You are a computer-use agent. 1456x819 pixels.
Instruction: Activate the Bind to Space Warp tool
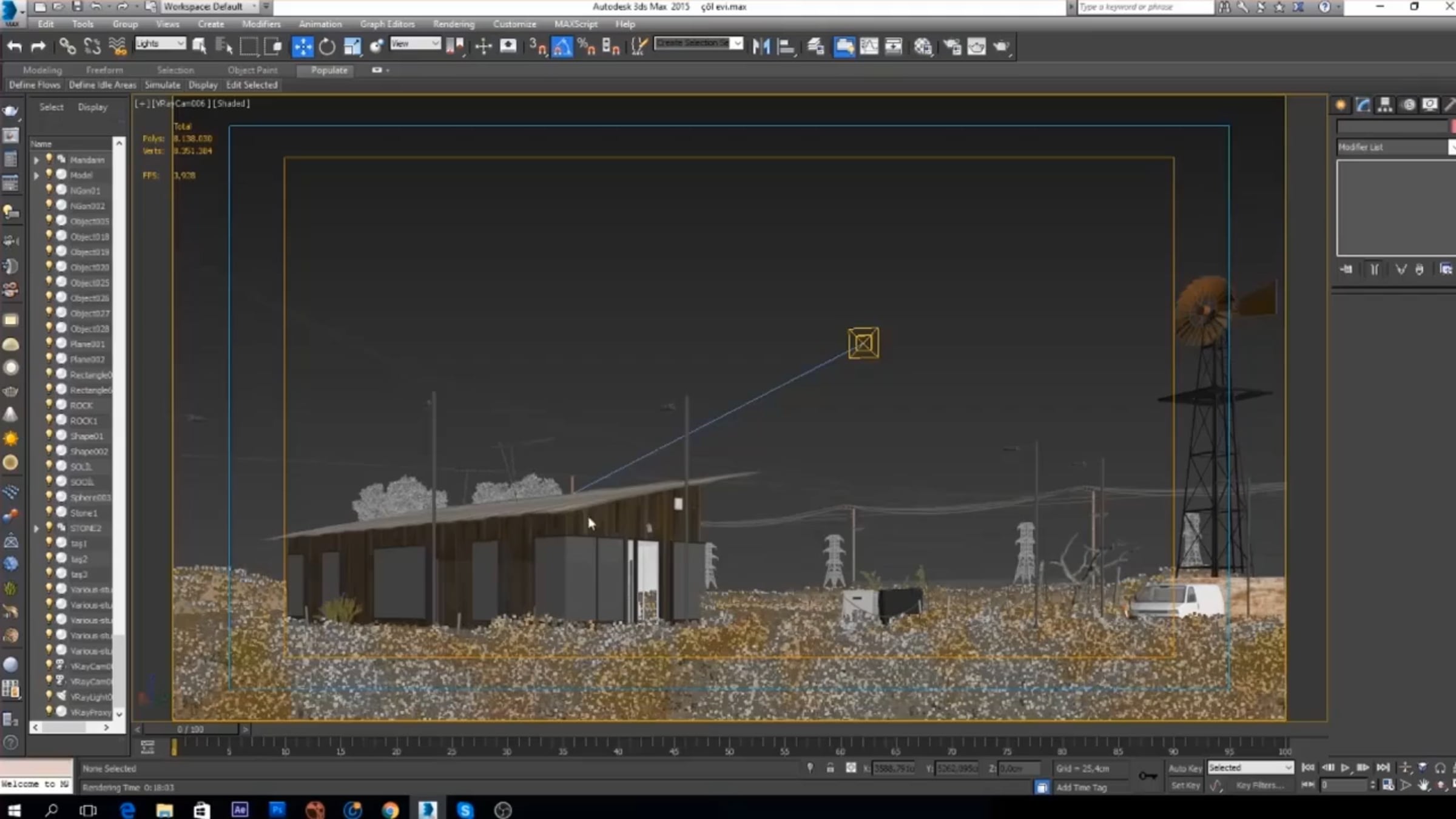[x=117, y=46]
